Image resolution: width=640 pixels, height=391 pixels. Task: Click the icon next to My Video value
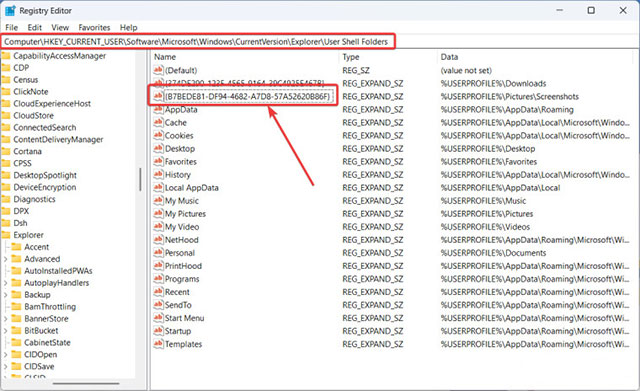[x=158, y=227]
